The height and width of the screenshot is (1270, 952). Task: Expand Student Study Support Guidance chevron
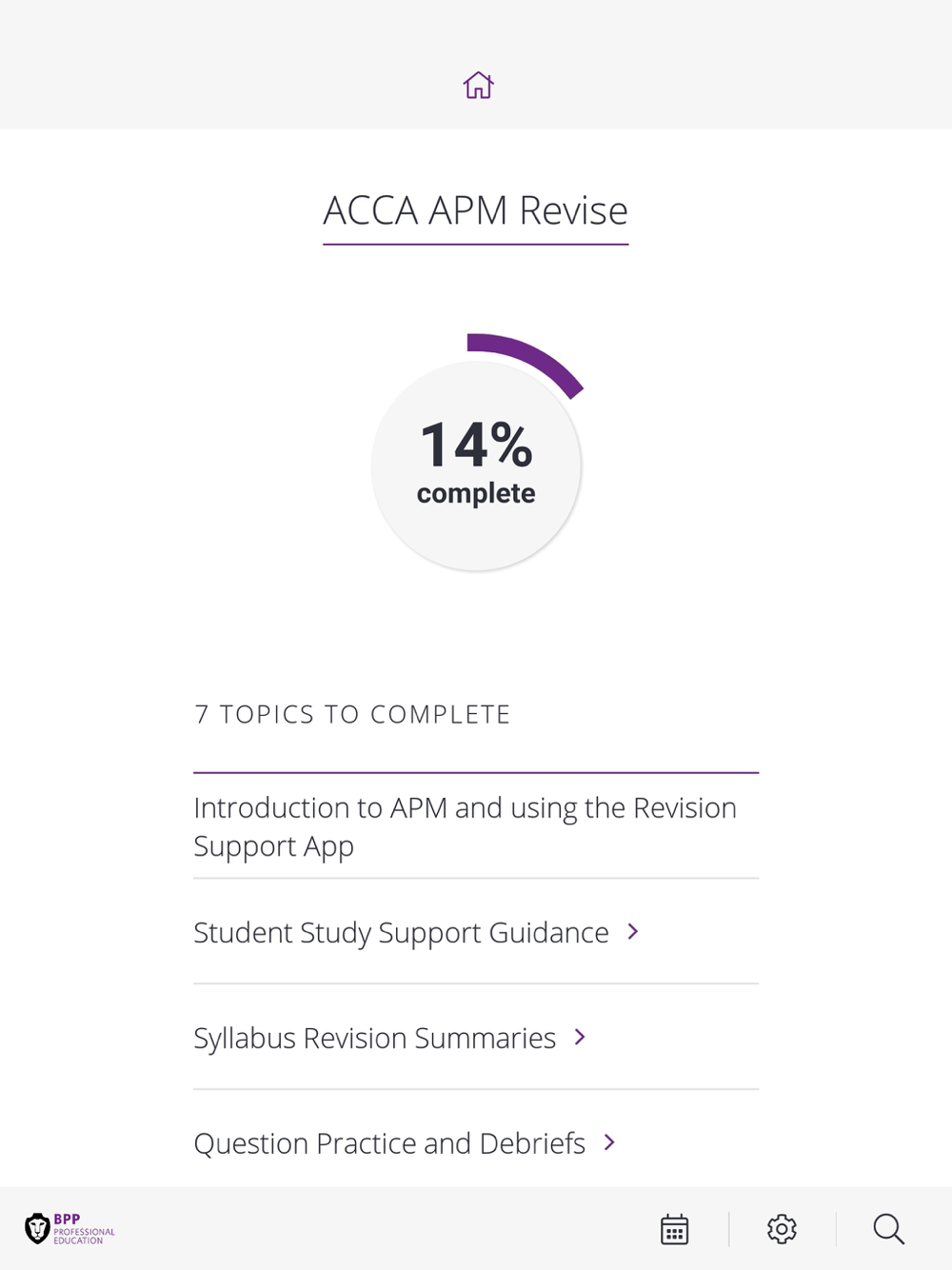(633, 932)
